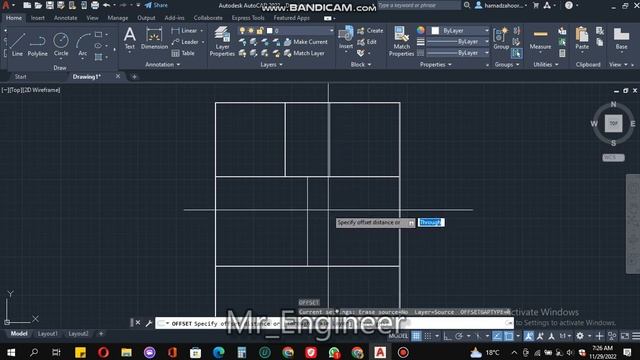
Task: Select the Line draw tool
Action: pos(17,44)
